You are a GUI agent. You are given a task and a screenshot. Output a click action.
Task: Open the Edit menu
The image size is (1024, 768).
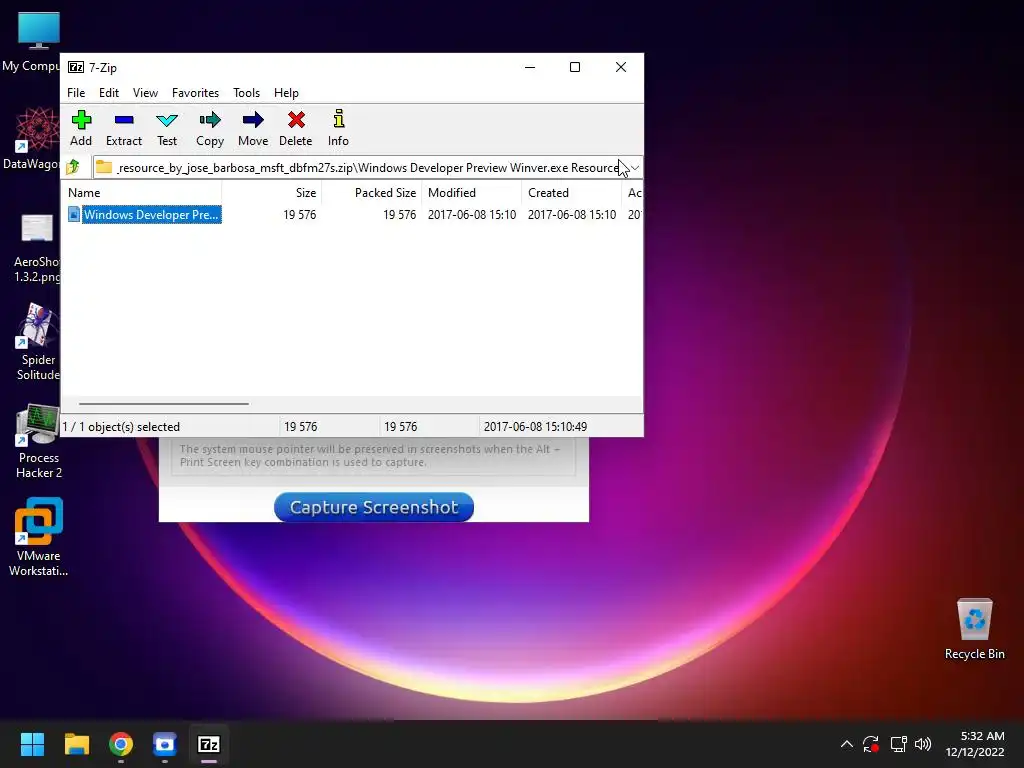pos(108,93)
